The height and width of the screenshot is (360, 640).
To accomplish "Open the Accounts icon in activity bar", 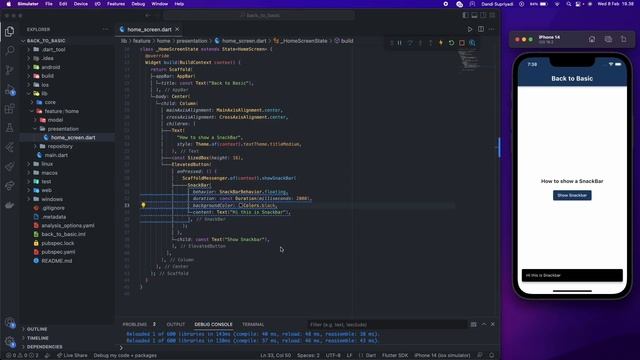I will [9, 323].
